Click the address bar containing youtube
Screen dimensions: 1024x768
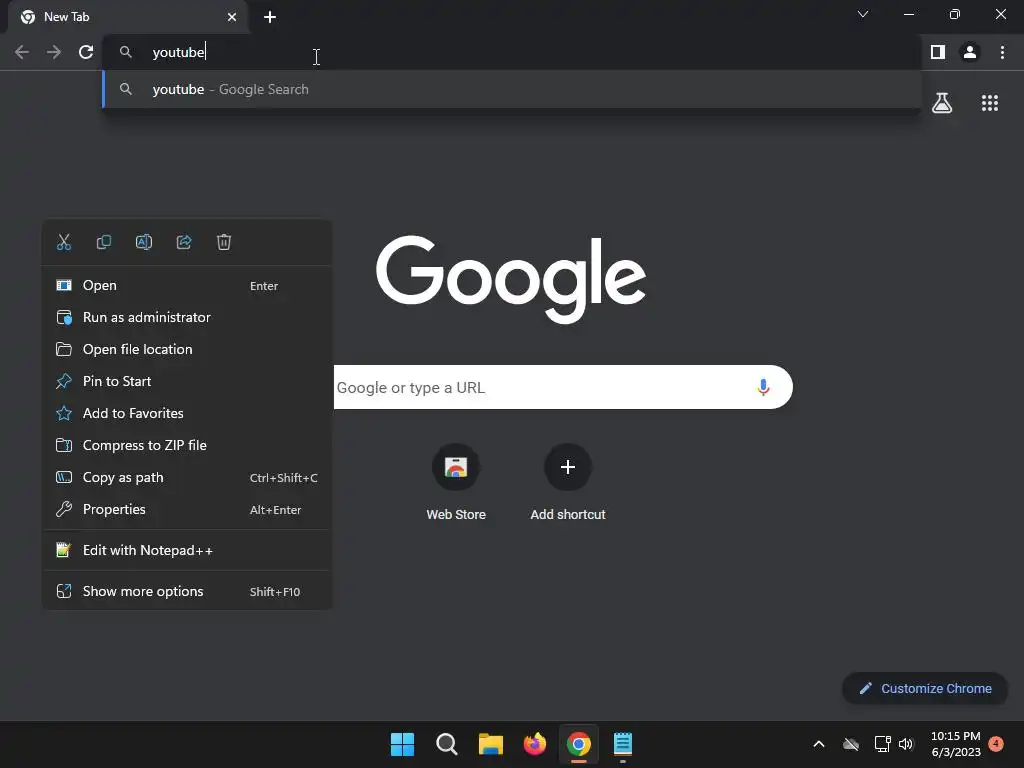512,52
